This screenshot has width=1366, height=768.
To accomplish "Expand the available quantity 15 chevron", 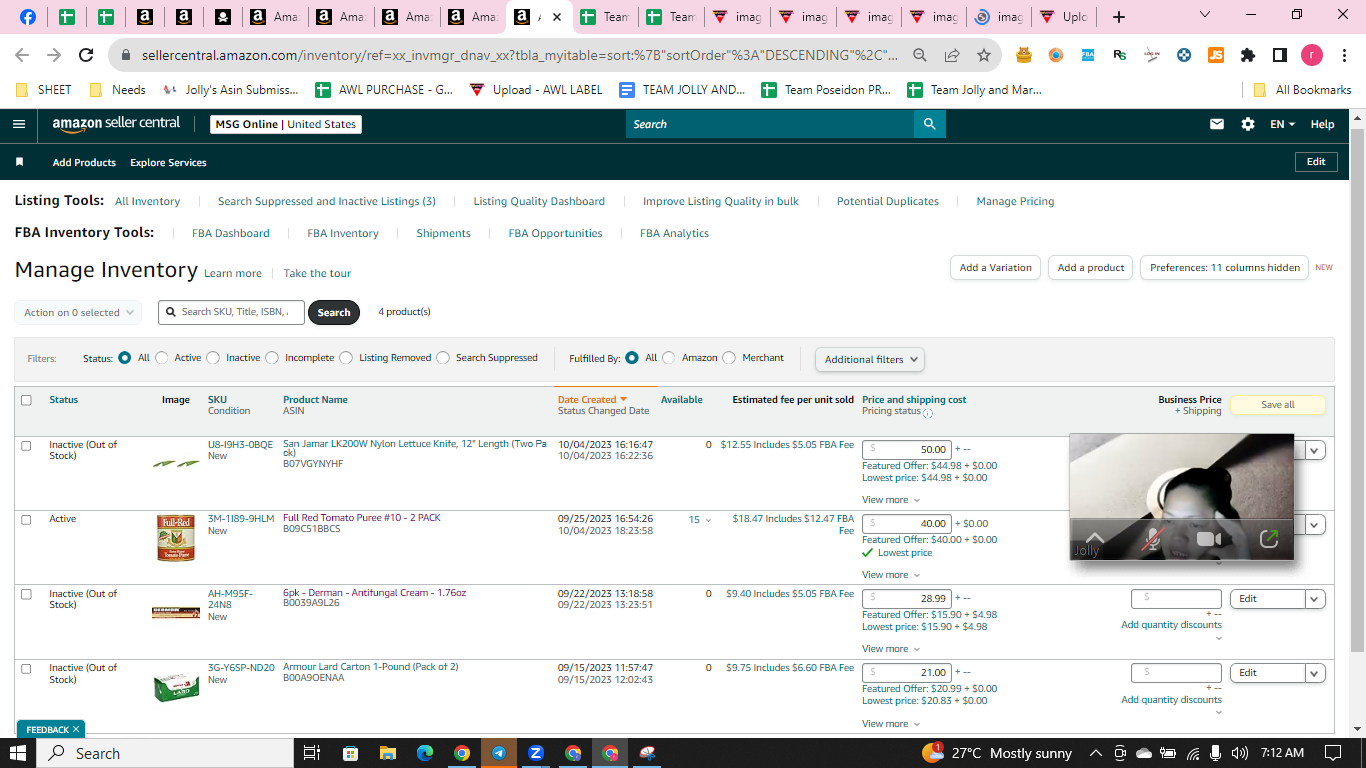I will 708,520.
